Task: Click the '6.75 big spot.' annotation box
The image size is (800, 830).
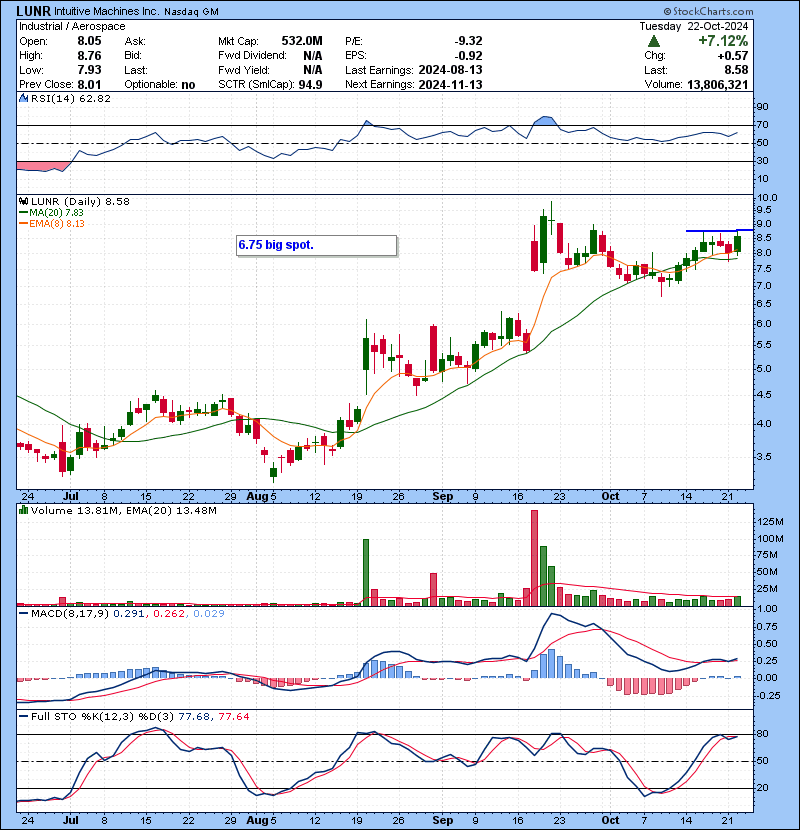Action: coord(316,245)
